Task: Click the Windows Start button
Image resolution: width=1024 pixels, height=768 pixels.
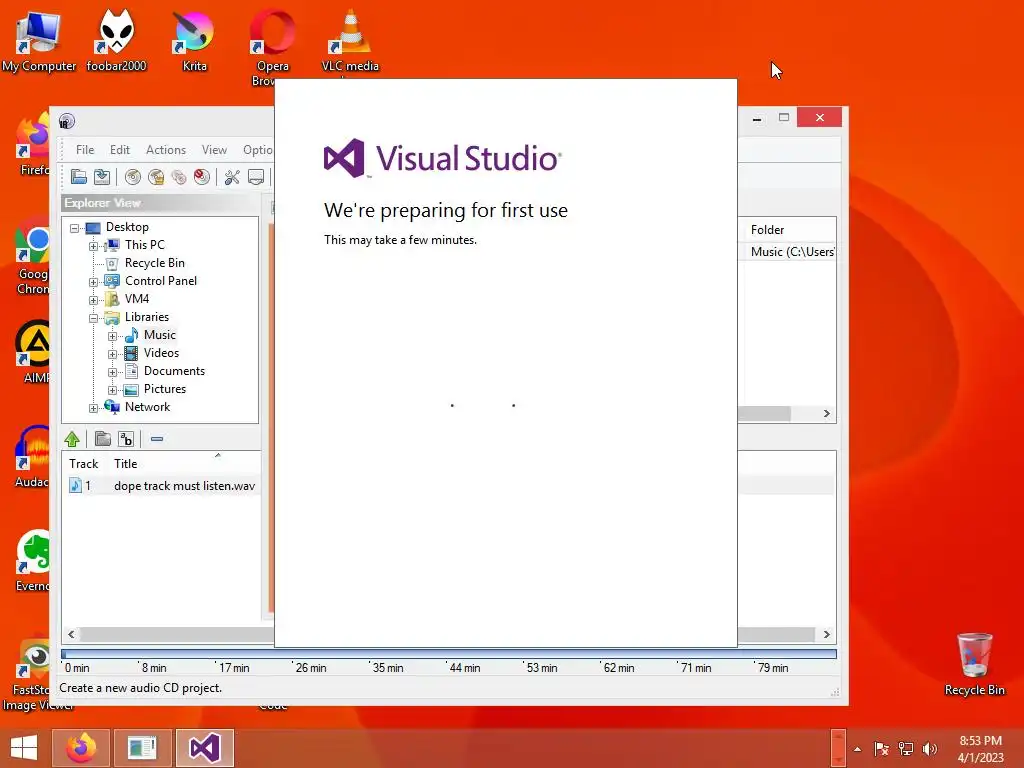Action: [24, 748]
